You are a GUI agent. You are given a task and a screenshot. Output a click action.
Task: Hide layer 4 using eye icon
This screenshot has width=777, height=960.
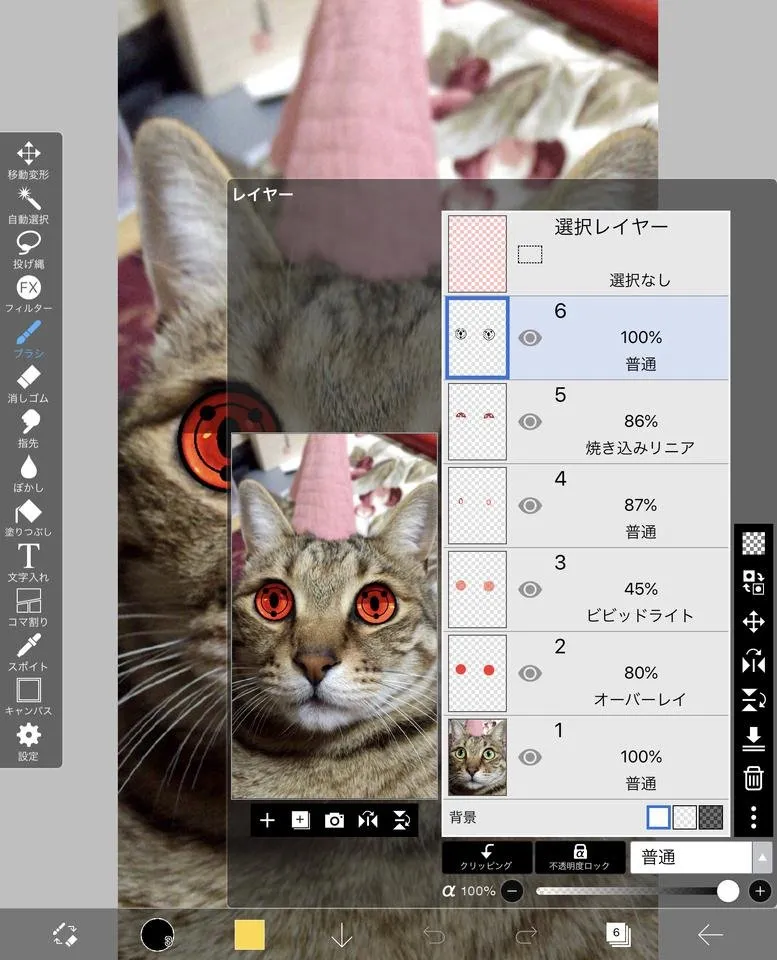530,506
